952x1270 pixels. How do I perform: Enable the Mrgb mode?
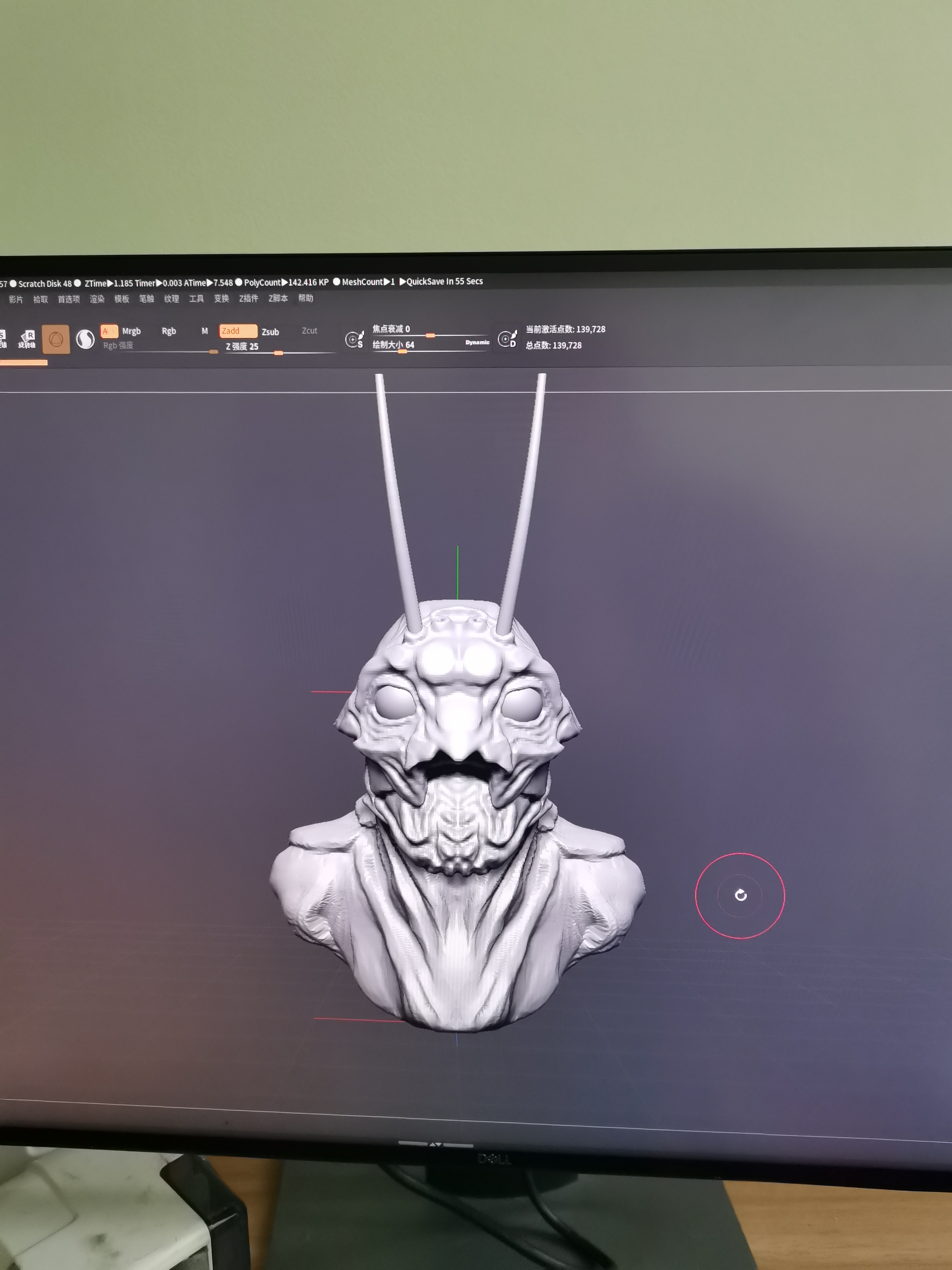click(132, 331)
